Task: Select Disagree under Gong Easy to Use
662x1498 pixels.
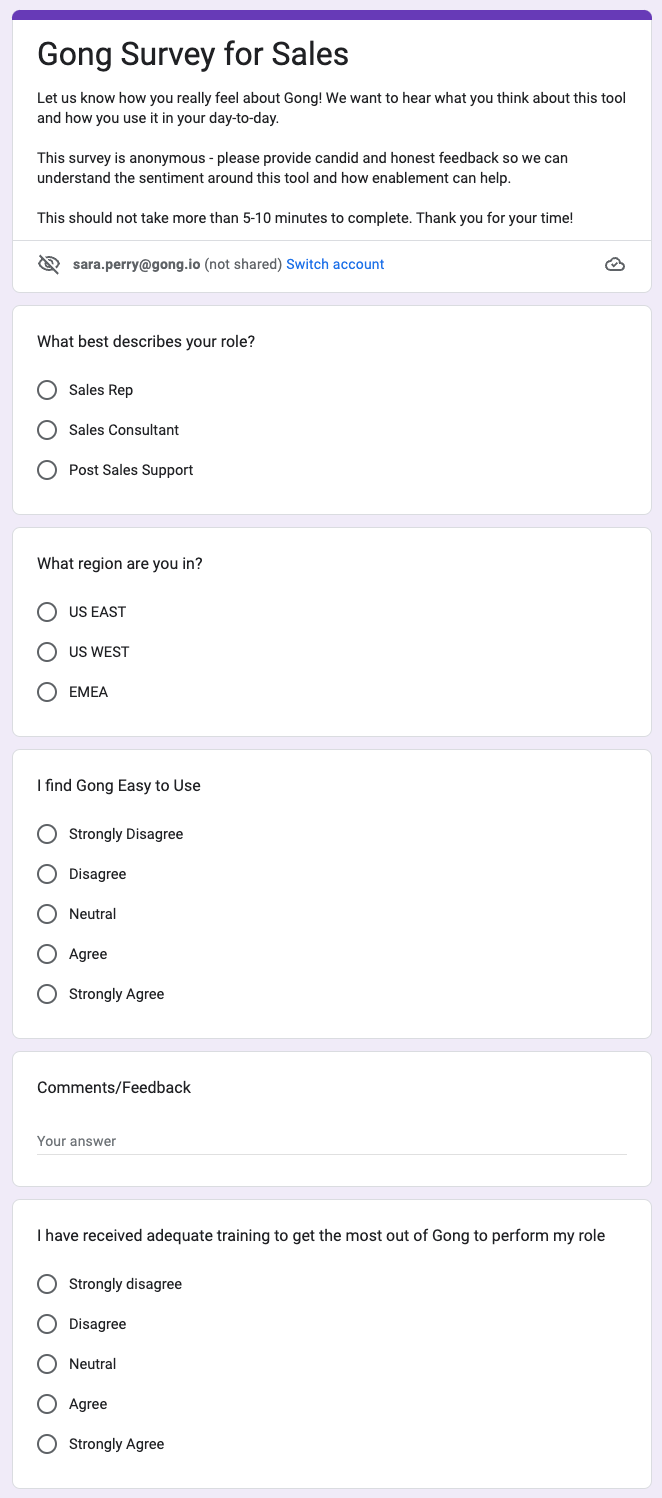Action: tap(47, 874)
